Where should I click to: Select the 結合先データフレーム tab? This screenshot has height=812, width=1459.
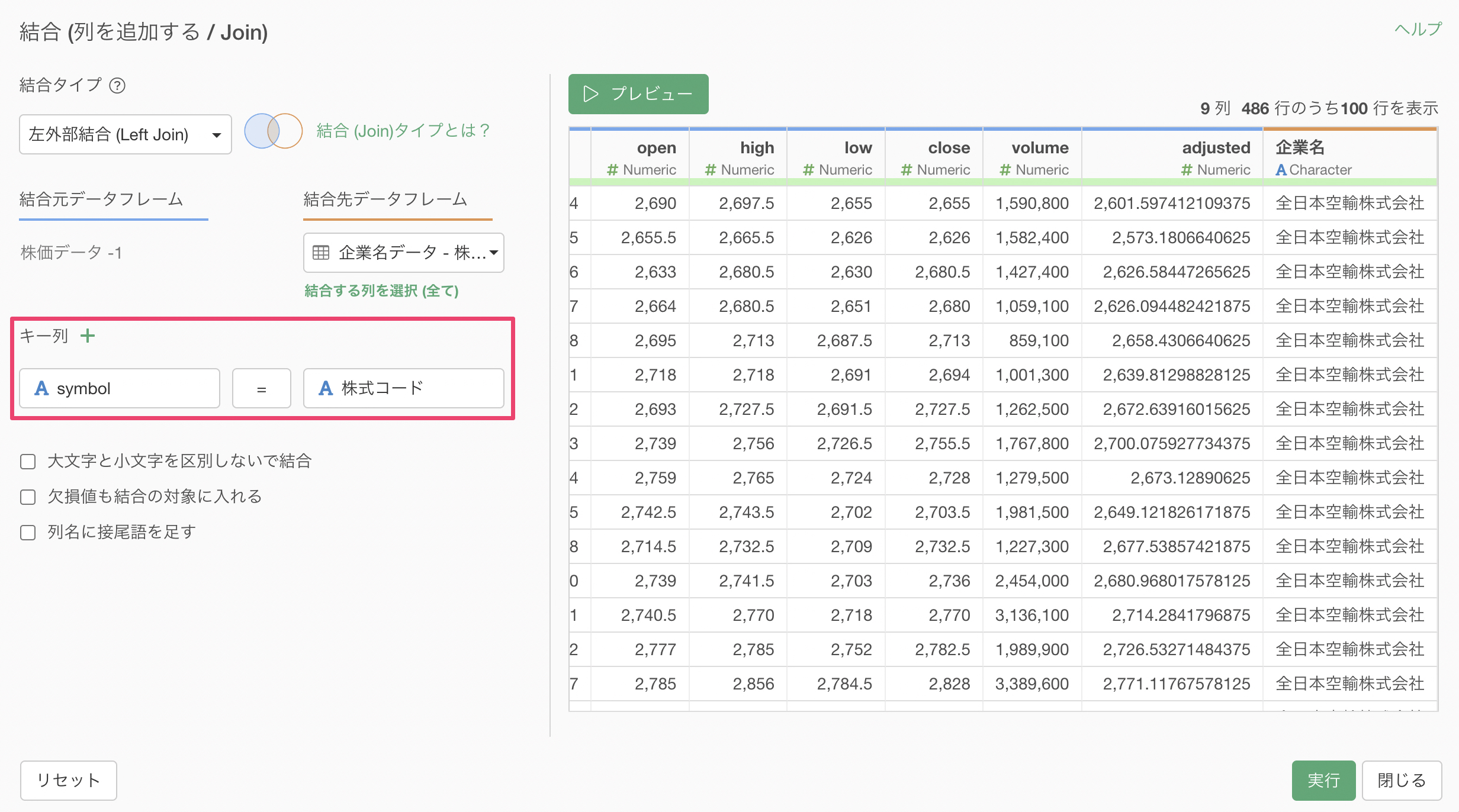[385, 199]
